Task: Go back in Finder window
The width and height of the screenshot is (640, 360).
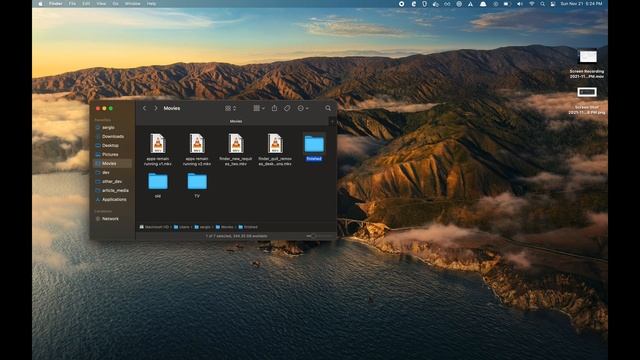Action: (144, 108)
